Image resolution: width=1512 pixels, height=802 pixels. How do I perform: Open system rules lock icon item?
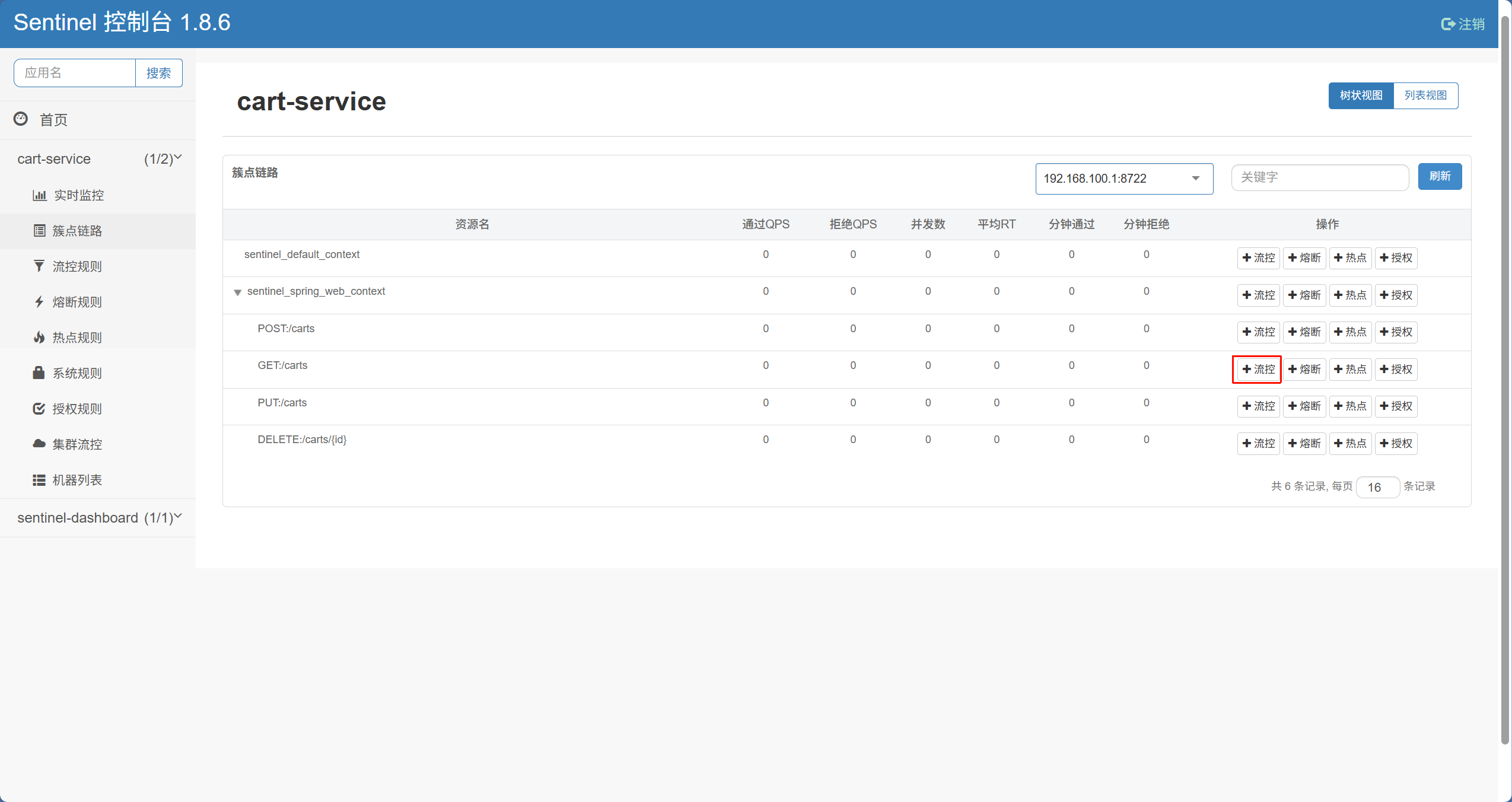tap(39, 373)
